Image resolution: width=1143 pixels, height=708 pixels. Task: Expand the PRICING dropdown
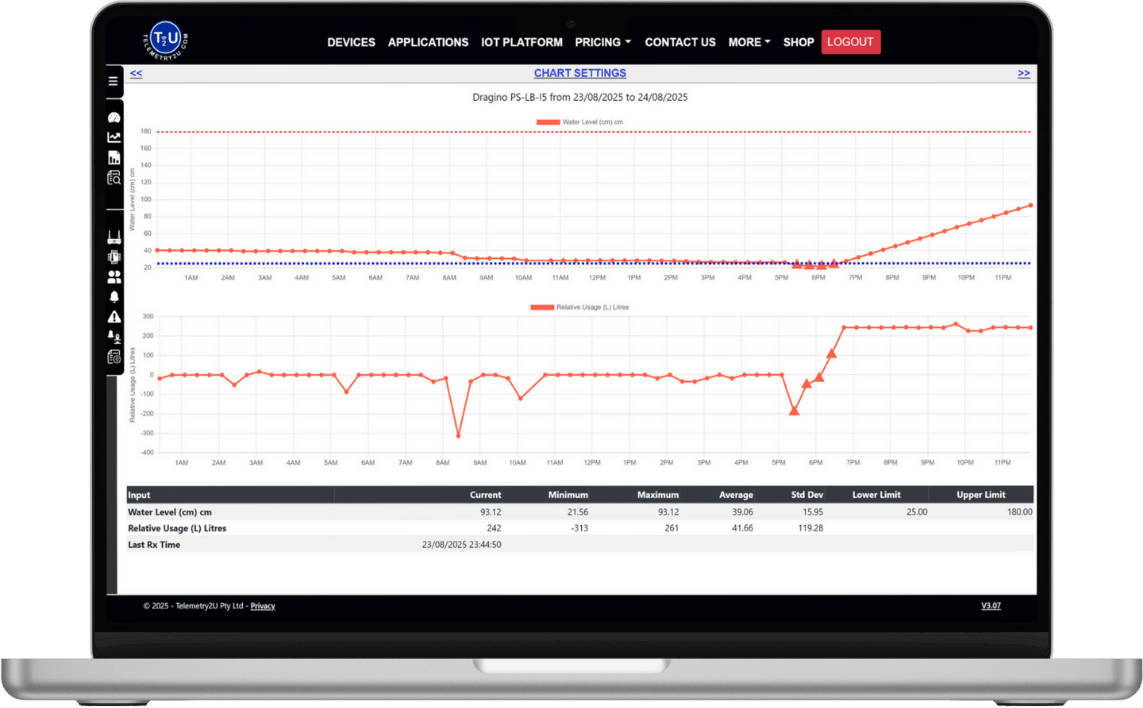(x=603, y=42)
